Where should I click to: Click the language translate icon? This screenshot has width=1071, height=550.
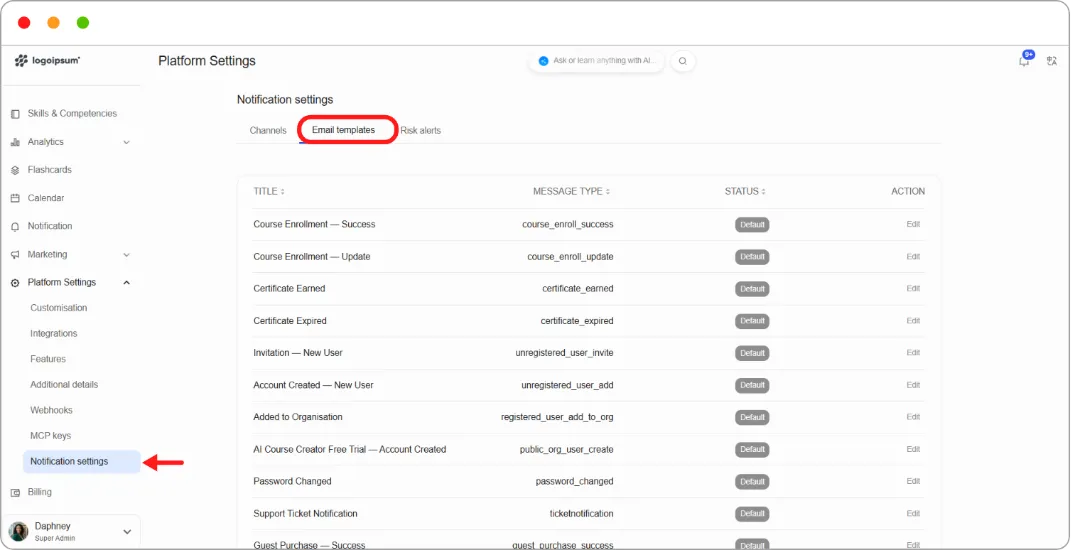(1051, 61)
